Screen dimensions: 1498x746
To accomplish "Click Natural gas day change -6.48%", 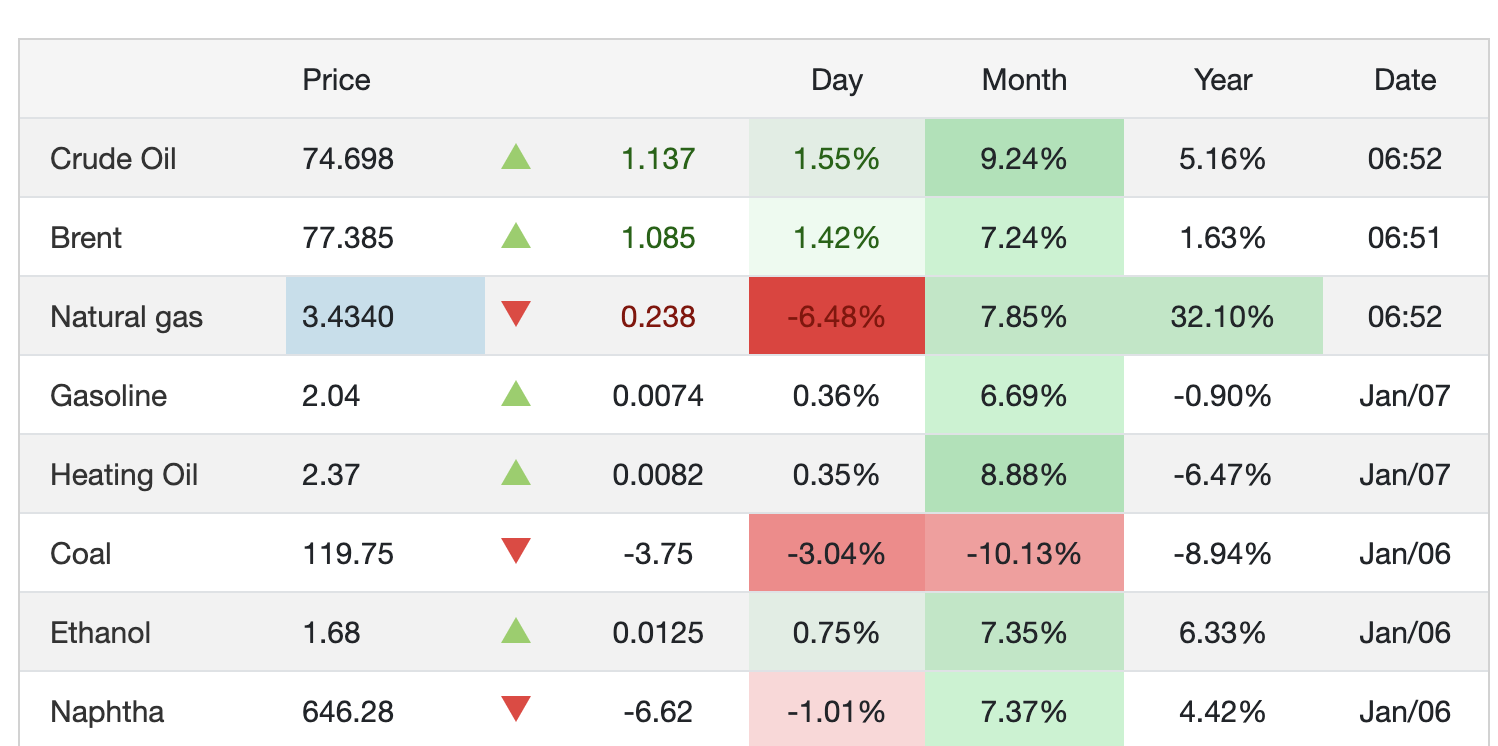I will [836, 317].
